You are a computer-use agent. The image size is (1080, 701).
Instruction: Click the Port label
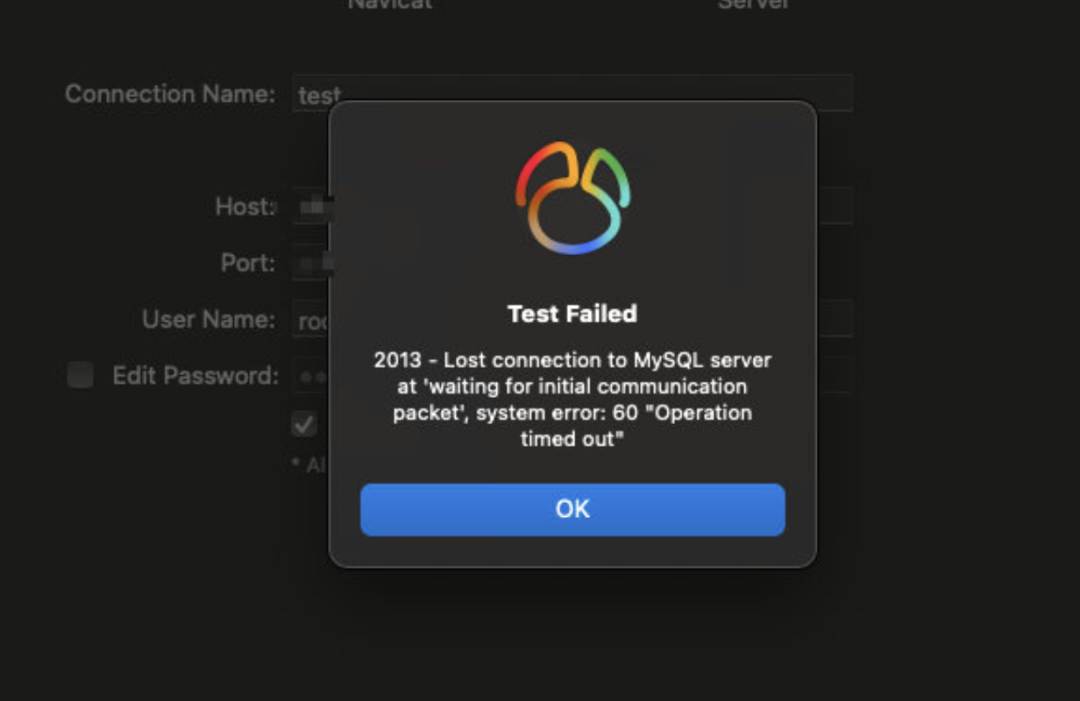click(x=248, y=263)
